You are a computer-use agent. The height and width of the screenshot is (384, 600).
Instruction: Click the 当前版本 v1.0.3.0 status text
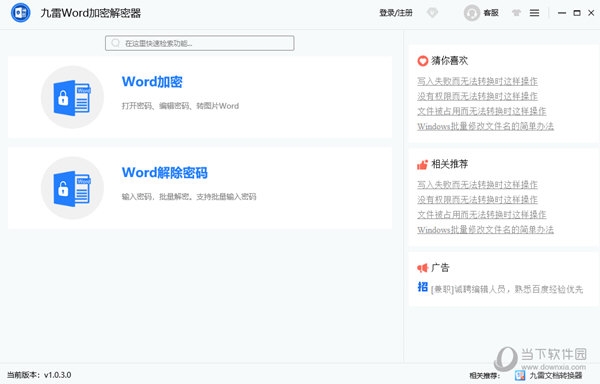click(39, 375)
